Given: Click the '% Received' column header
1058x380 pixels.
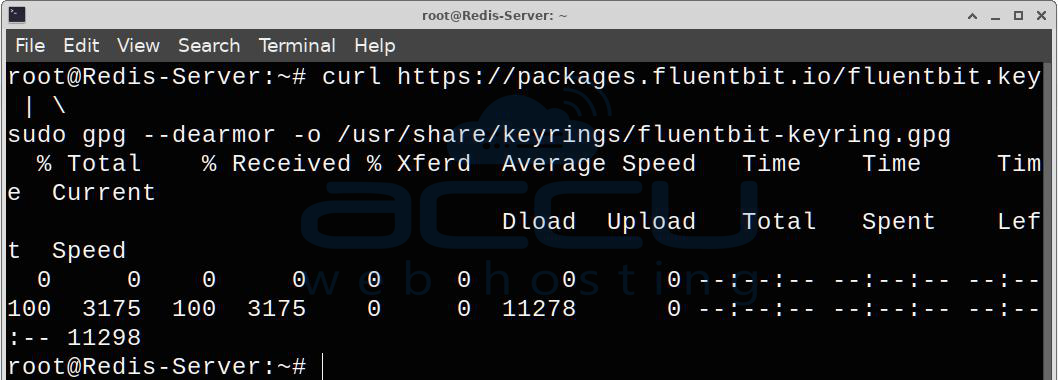Looking at the screenshot, I should click(x=277, y=164).
